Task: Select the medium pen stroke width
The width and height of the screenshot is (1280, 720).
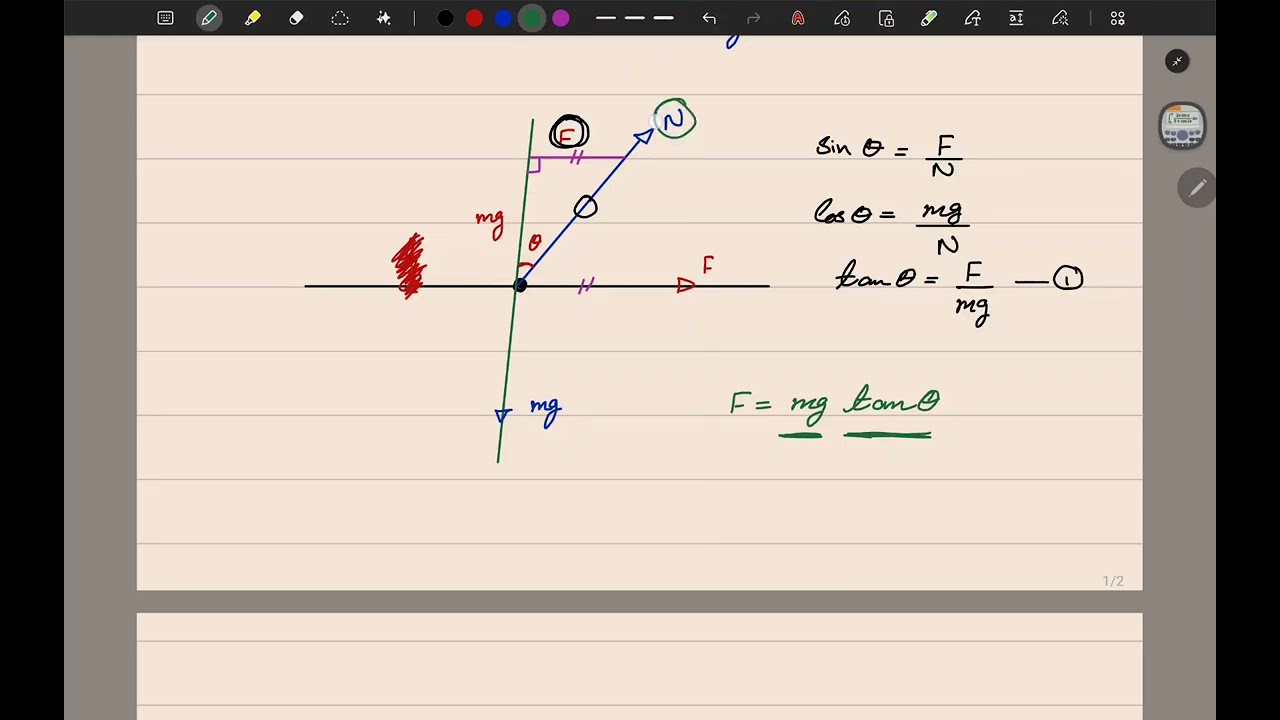Action: [x=634, y=18]
